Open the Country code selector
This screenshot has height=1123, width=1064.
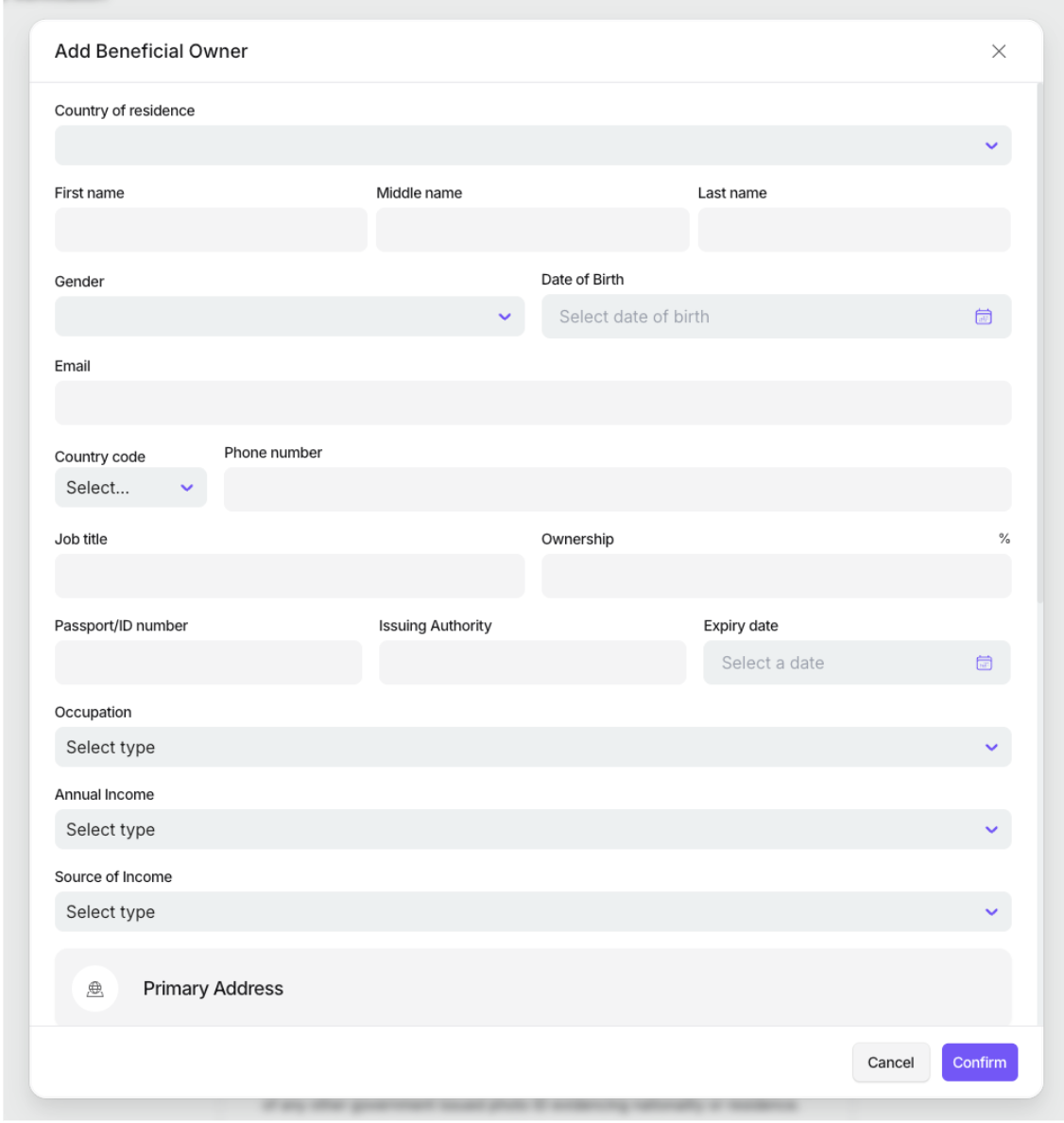[x=130, y=488]
